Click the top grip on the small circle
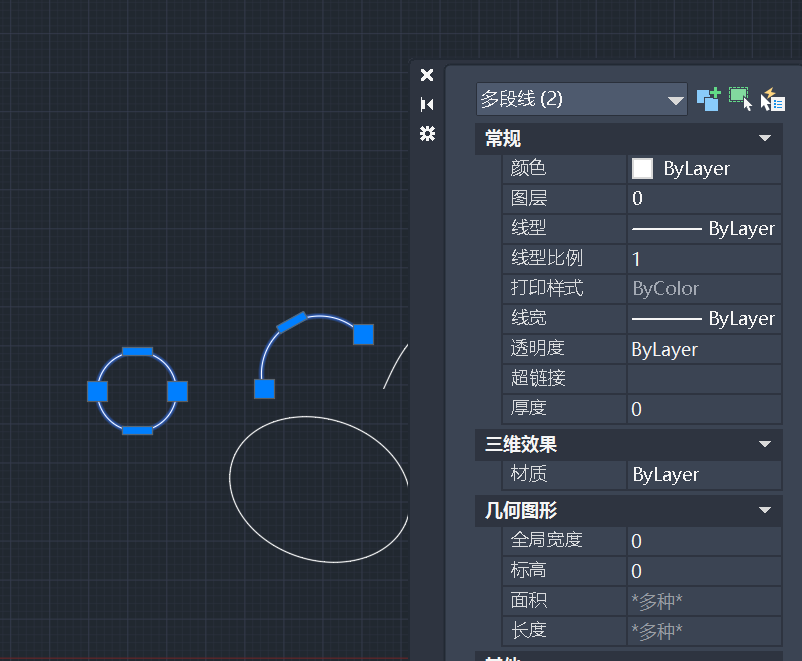 click(x=137, y=352)
